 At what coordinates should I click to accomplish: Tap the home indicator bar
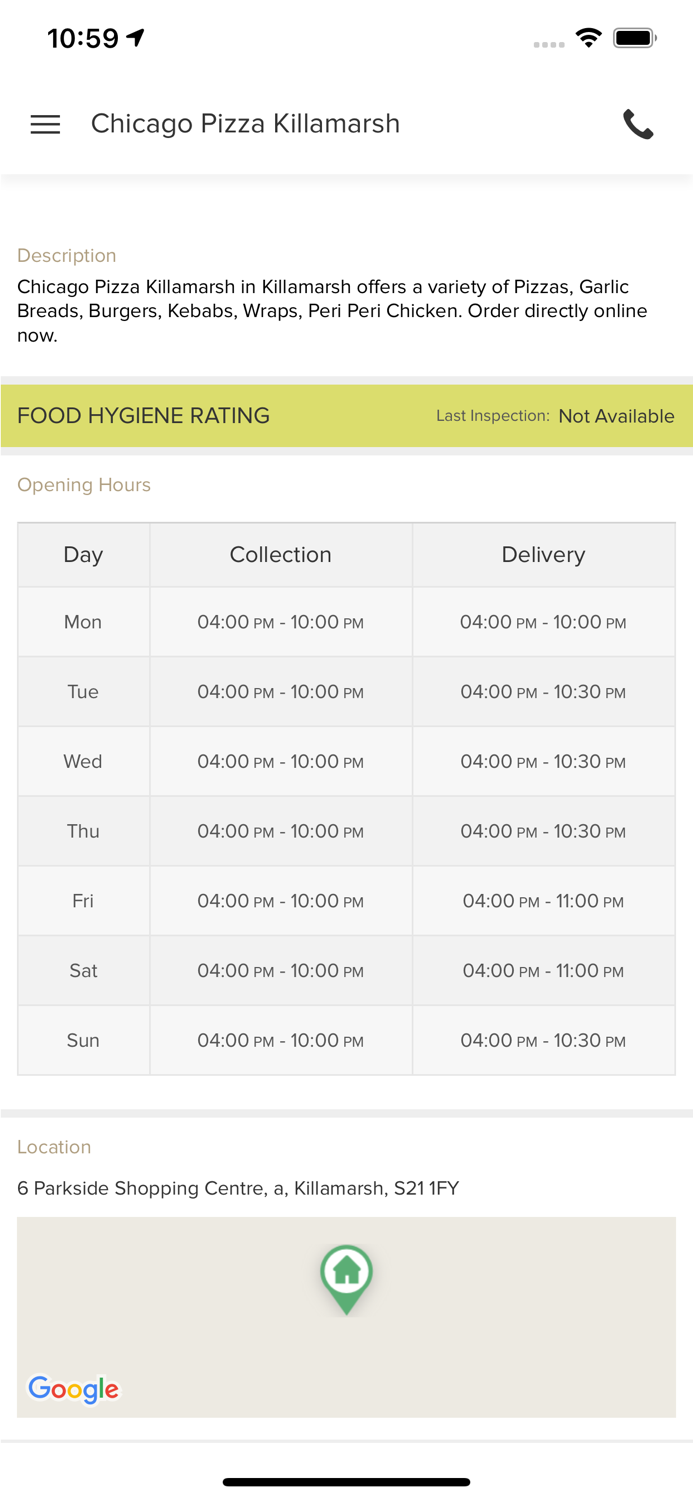pos(346,1482)
